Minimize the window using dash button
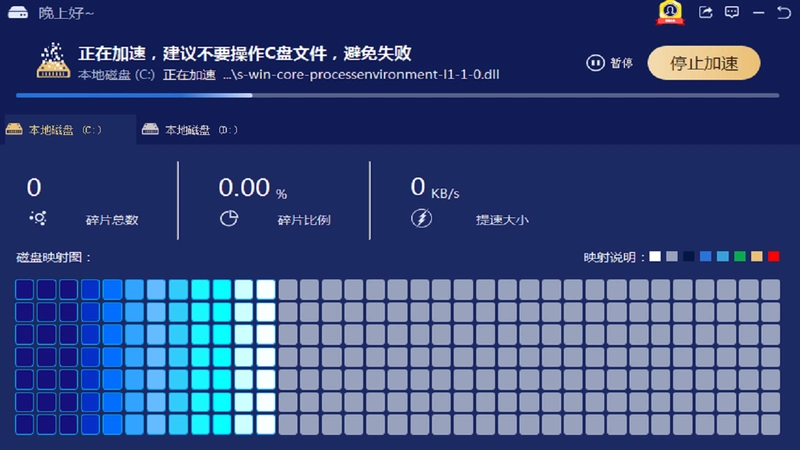Screen dimensions: 800x450 click(x=759, y=13)
